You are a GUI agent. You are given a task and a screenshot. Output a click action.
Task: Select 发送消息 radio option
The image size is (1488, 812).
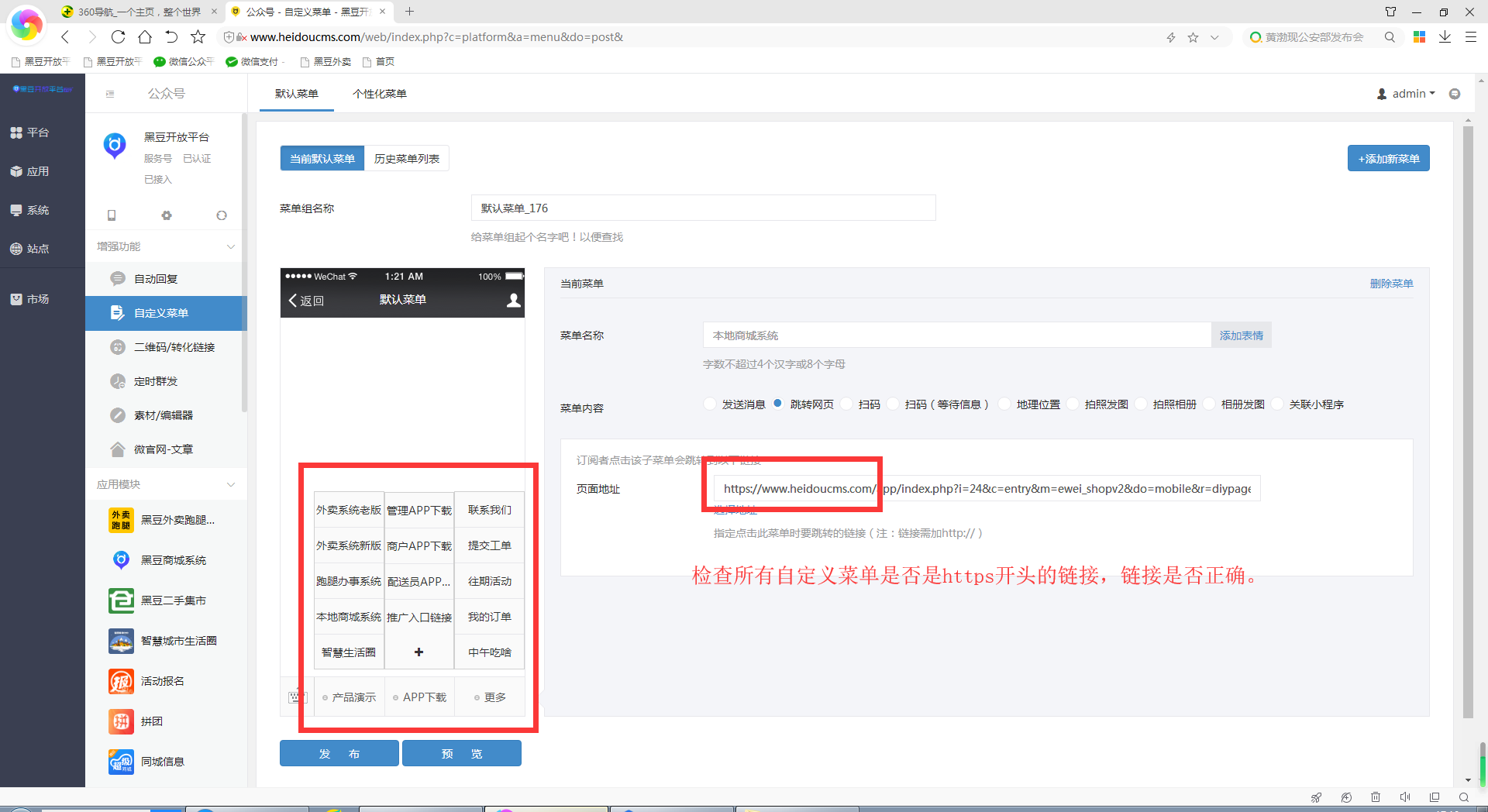(x=710, y=404)
